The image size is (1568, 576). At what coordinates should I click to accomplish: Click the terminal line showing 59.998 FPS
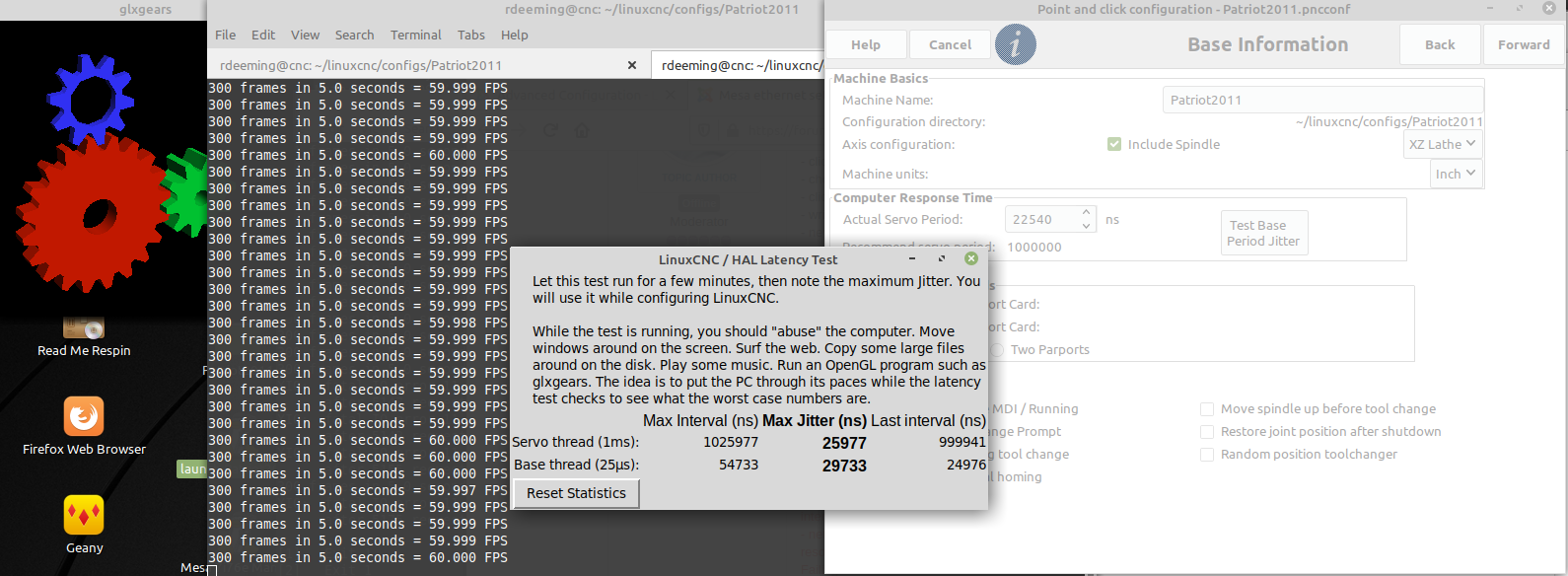[x=358, y=323]
